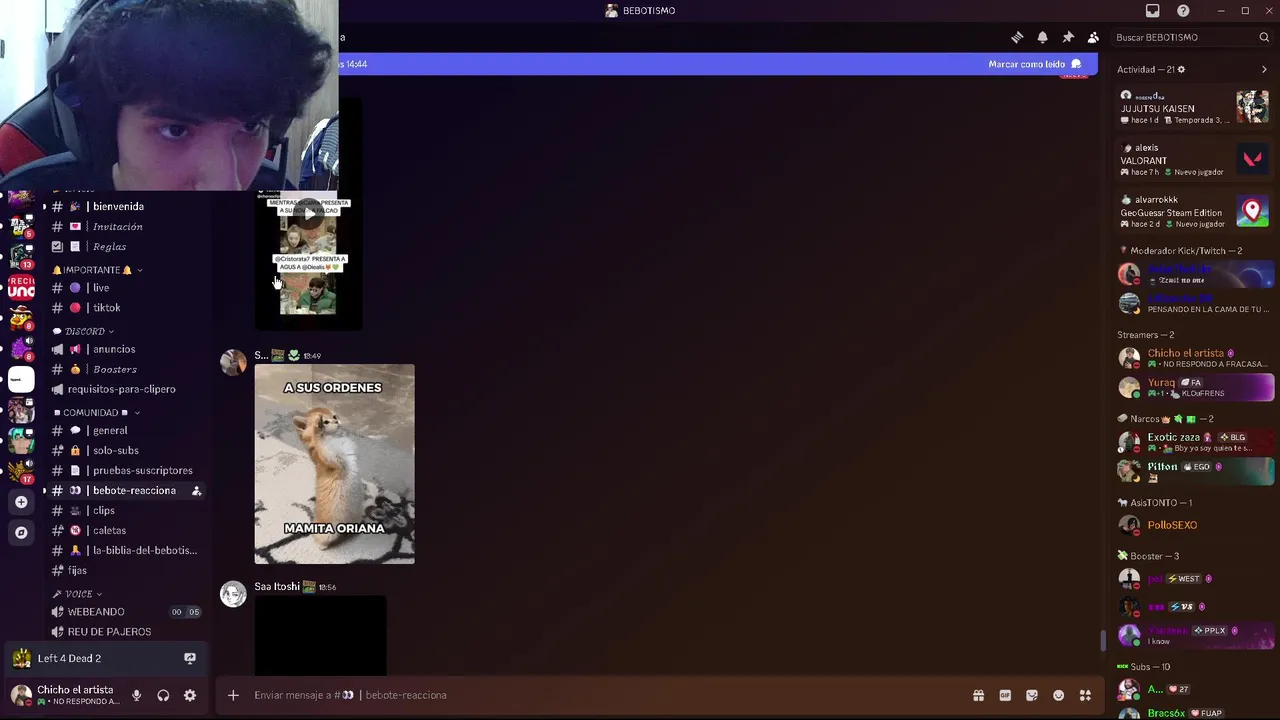
Task: Click the Add a Server plus icon
Action: click(21, 502)
